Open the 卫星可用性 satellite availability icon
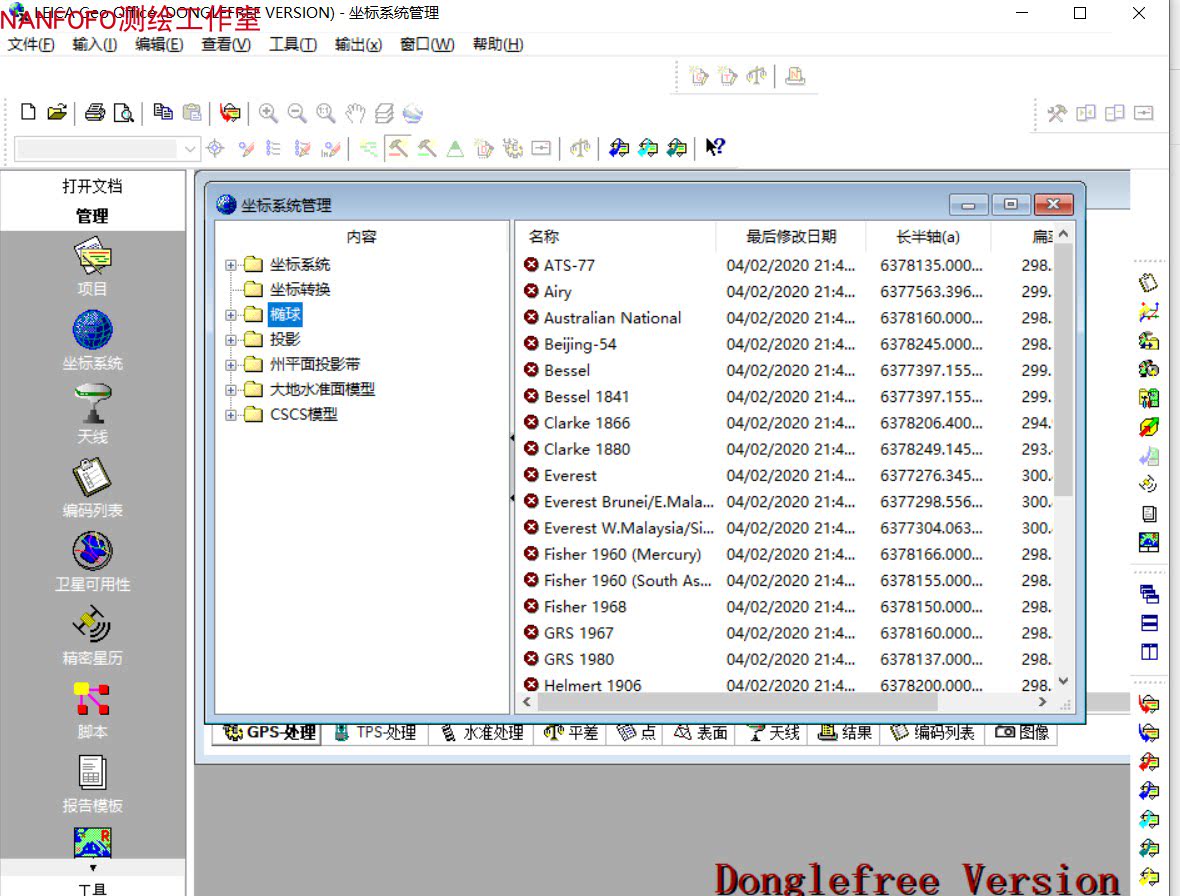Screen dimensions: 1180x896 [x=93, y=551]
